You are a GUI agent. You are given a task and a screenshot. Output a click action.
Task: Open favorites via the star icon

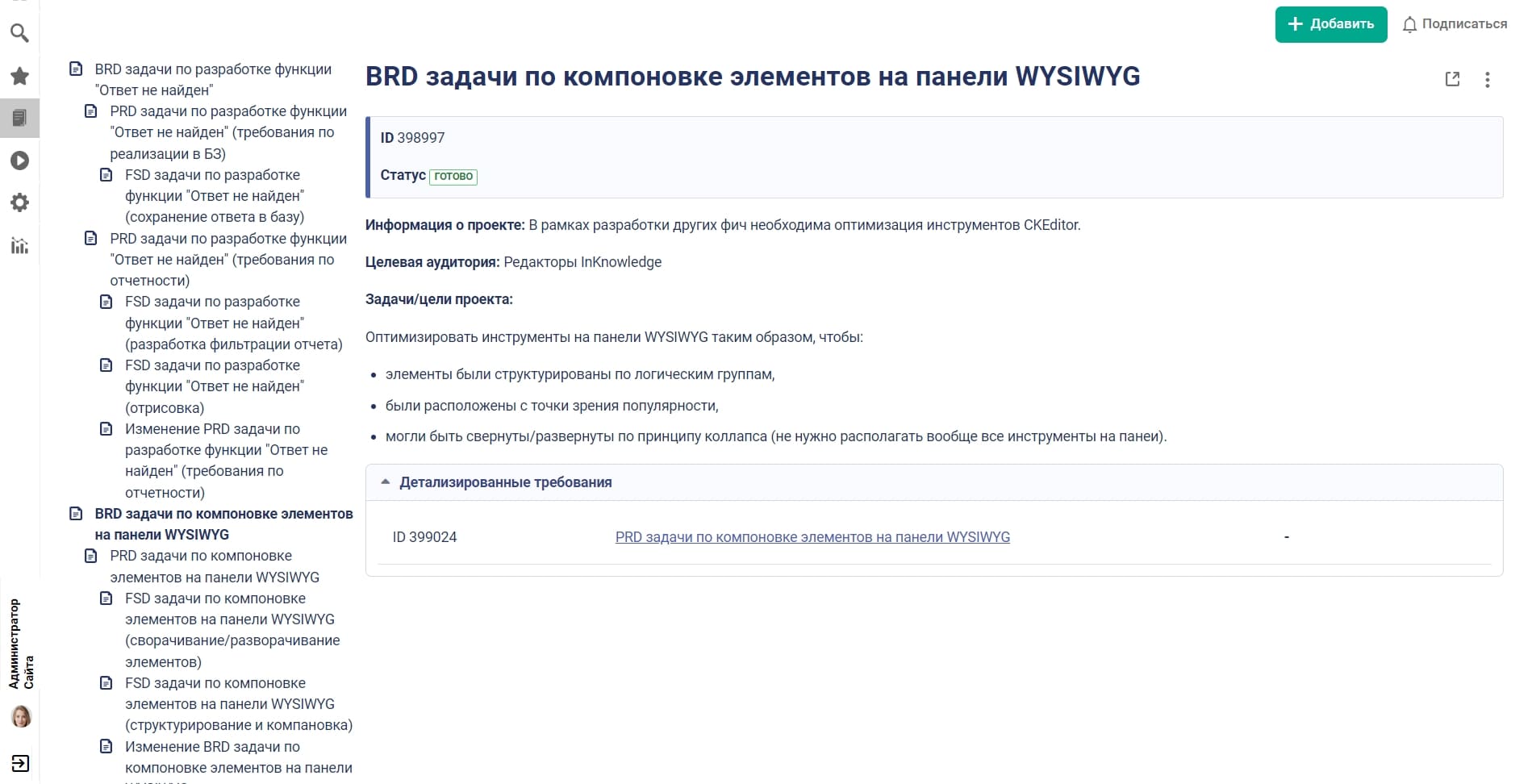point(19,77)
